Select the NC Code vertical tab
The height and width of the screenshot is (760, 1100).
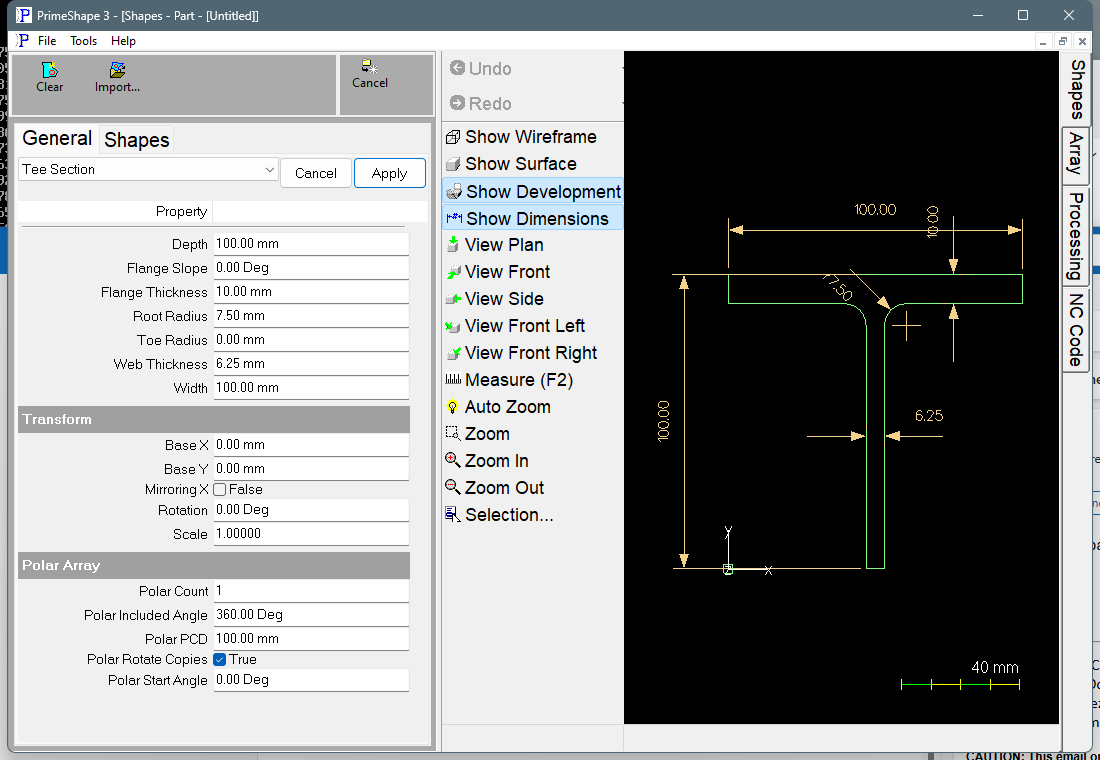[x=1076, y=329]
